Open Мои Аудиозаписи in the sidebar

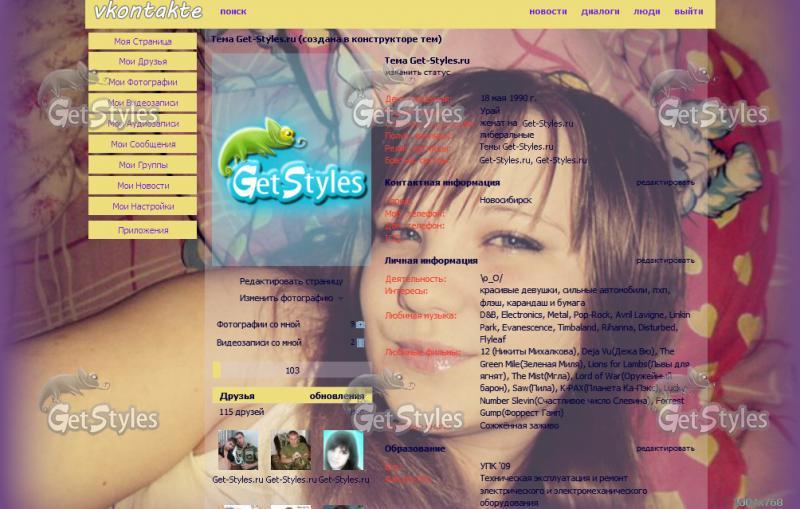pyautogui.click(x=142, y=123)
